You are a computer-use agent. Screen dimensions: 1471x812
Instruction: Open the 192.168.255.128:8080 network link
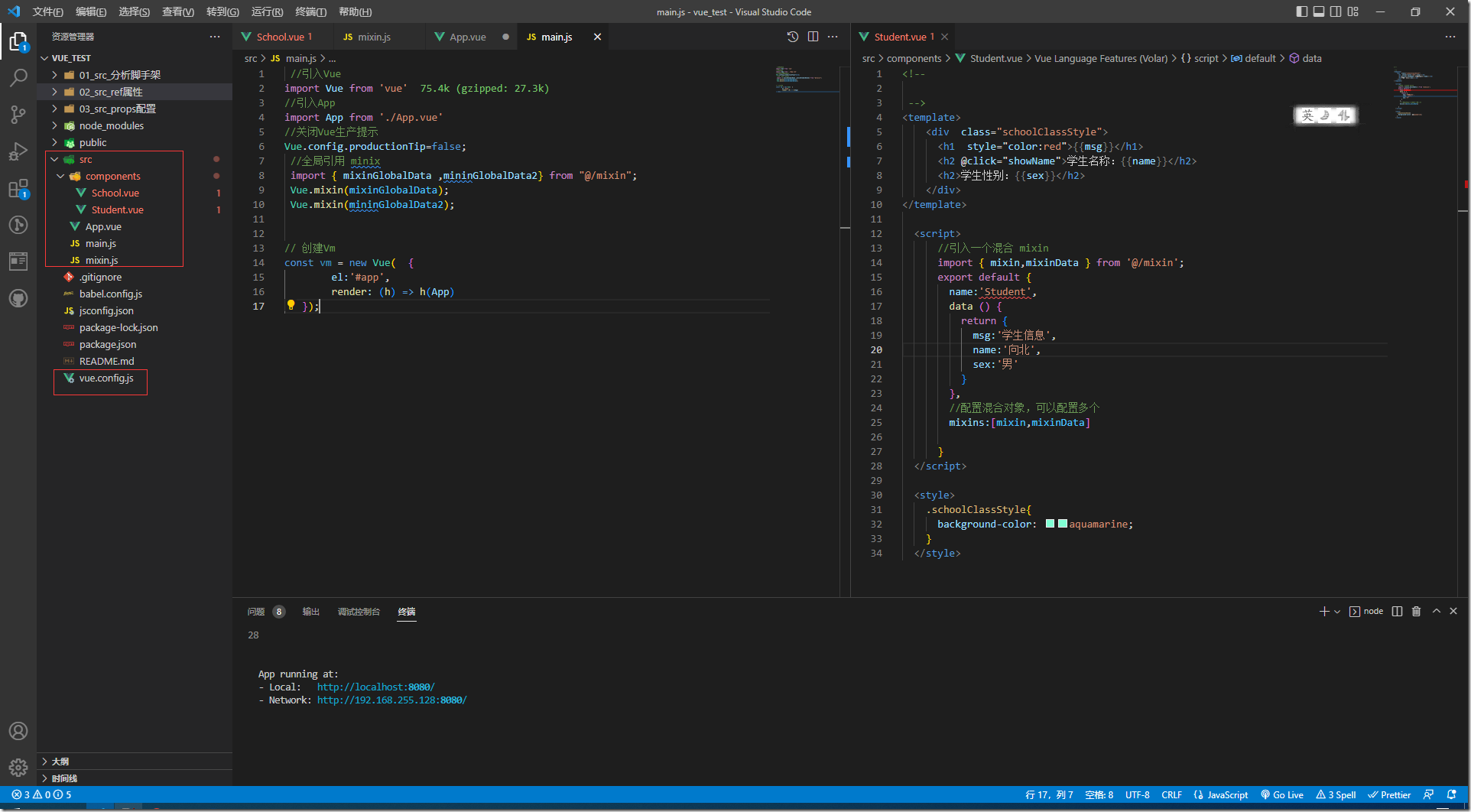[391, 700]
